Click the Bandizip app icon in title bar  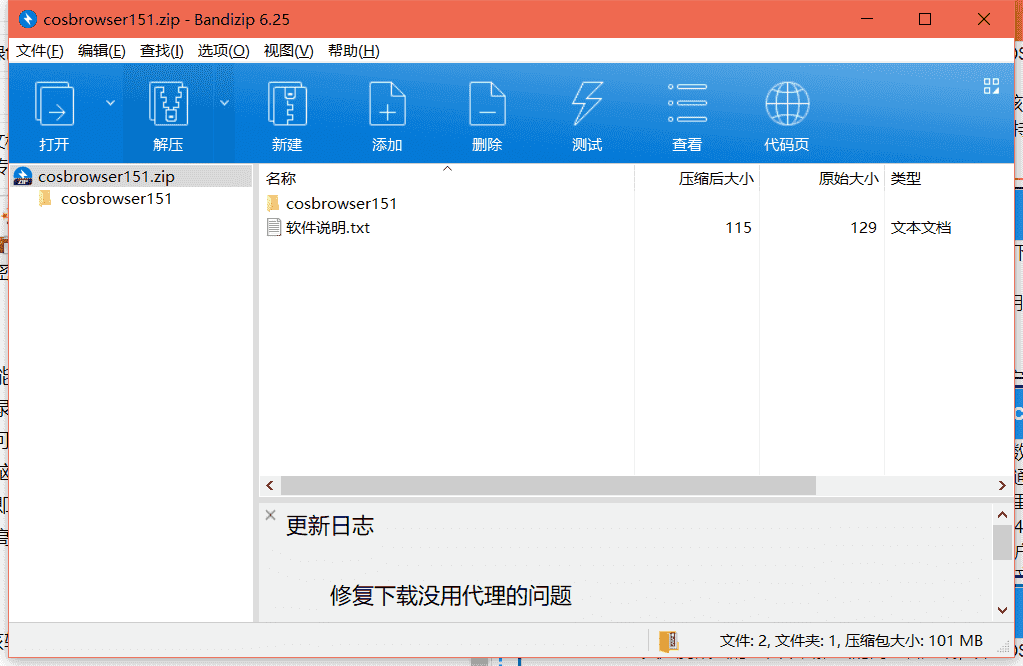[27, 20]
